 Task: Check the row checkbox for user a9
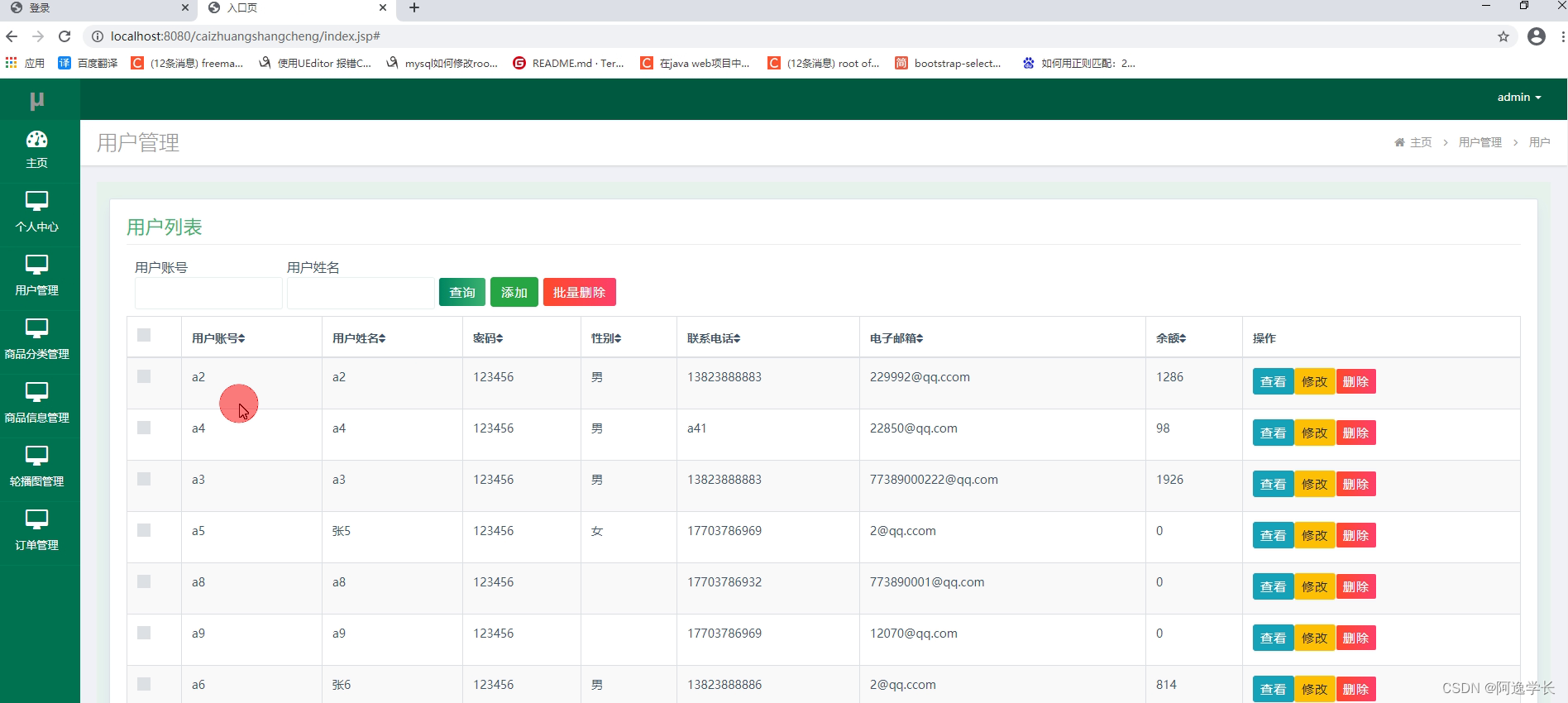tap(144, 633)
